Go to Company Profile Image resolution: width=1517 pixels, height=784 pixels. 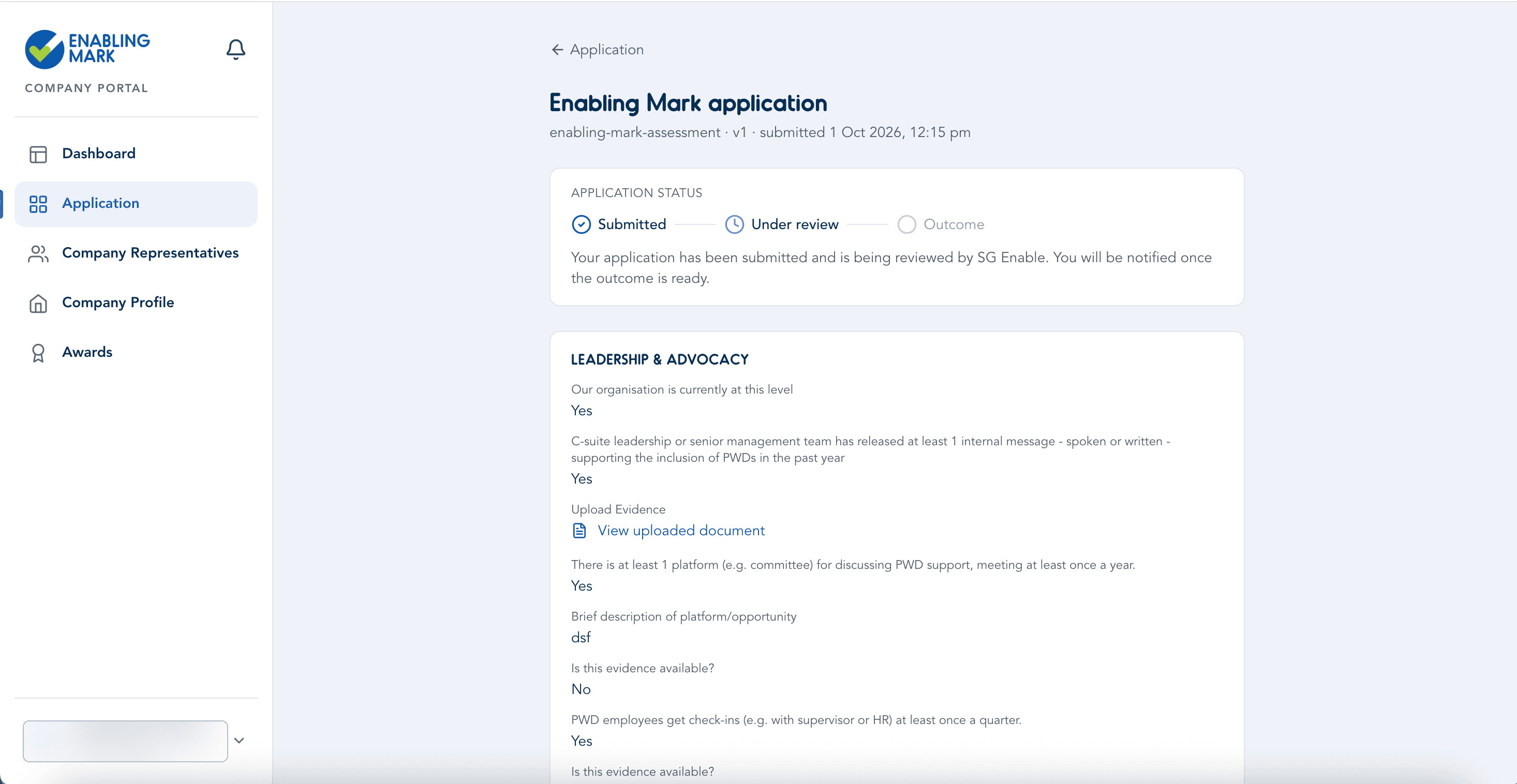click(136, 303)
